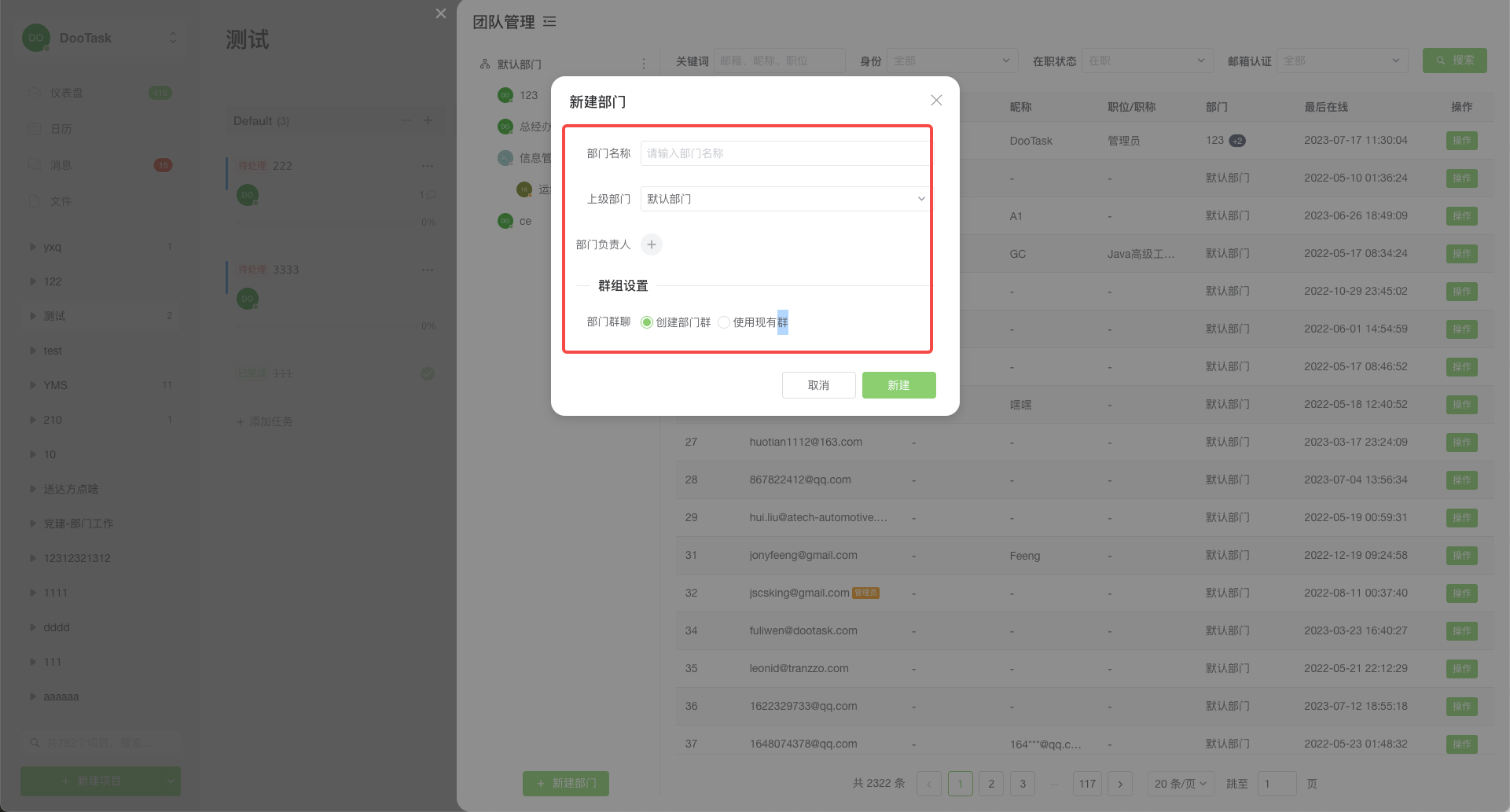Open 仪表盘 in the left sidebar
This screenshot has height=812, width=1510.
point(66,93)
